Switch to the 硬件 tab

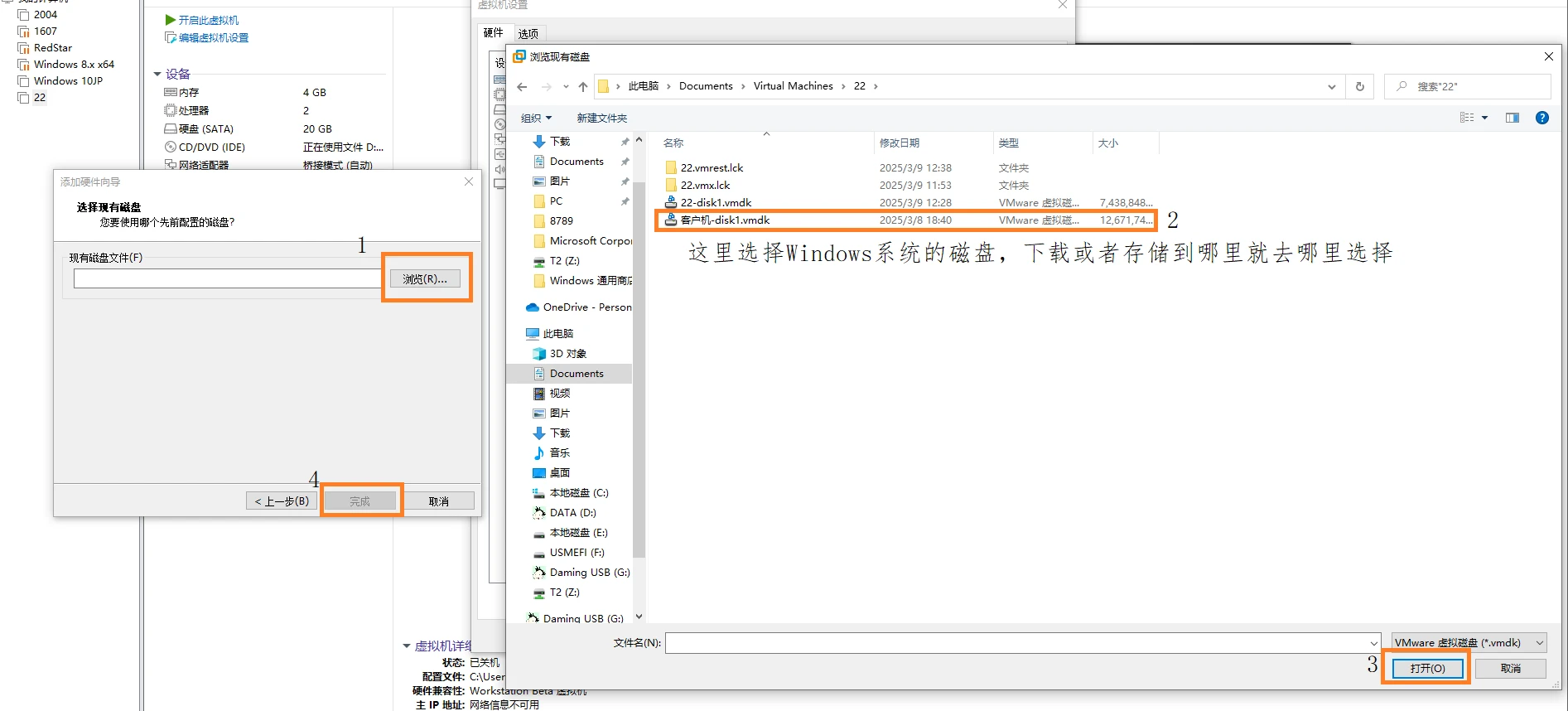(494, 33)
